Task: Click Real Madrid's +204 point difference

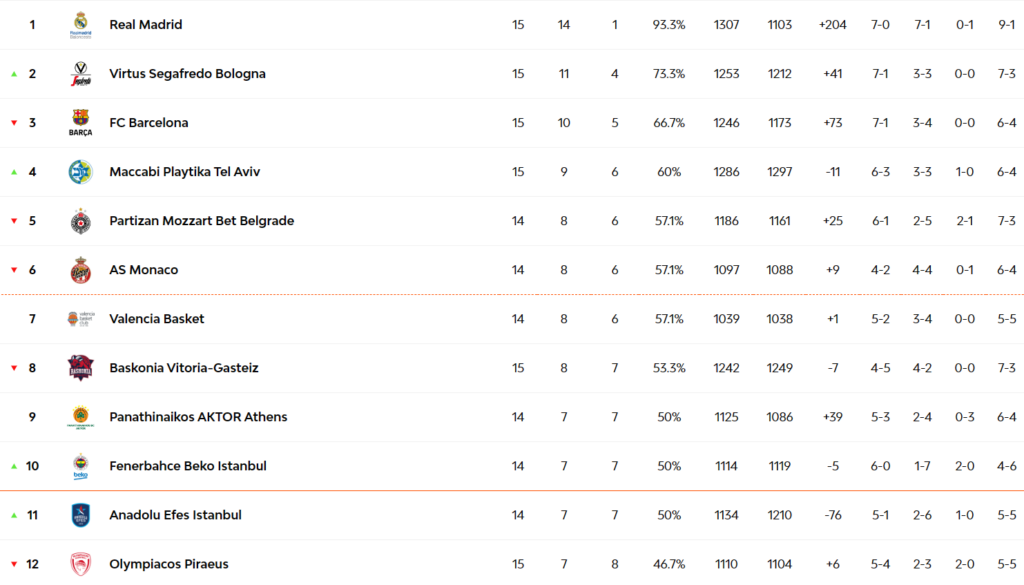Action: 831,24
